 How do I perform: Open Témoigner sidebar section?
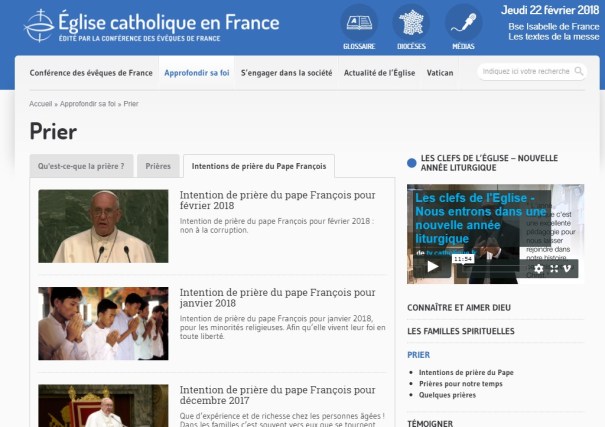[430, 423]
